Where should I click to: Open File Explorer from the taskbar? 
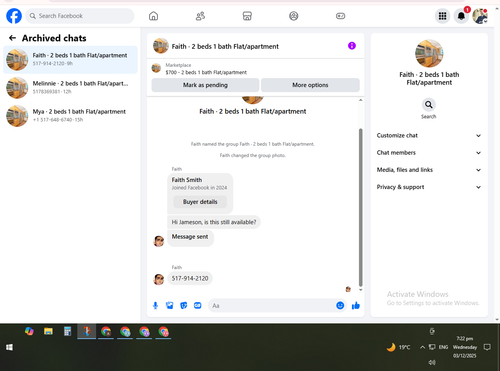(x=48, y=331)
